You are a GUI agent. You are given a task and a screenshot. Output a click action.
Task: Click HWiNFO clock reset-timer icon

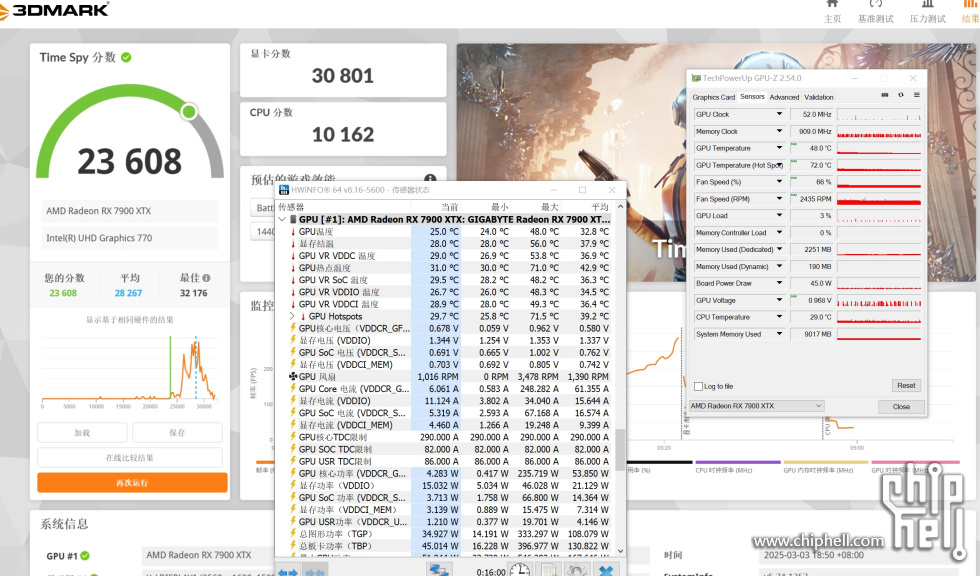[519, 570]
